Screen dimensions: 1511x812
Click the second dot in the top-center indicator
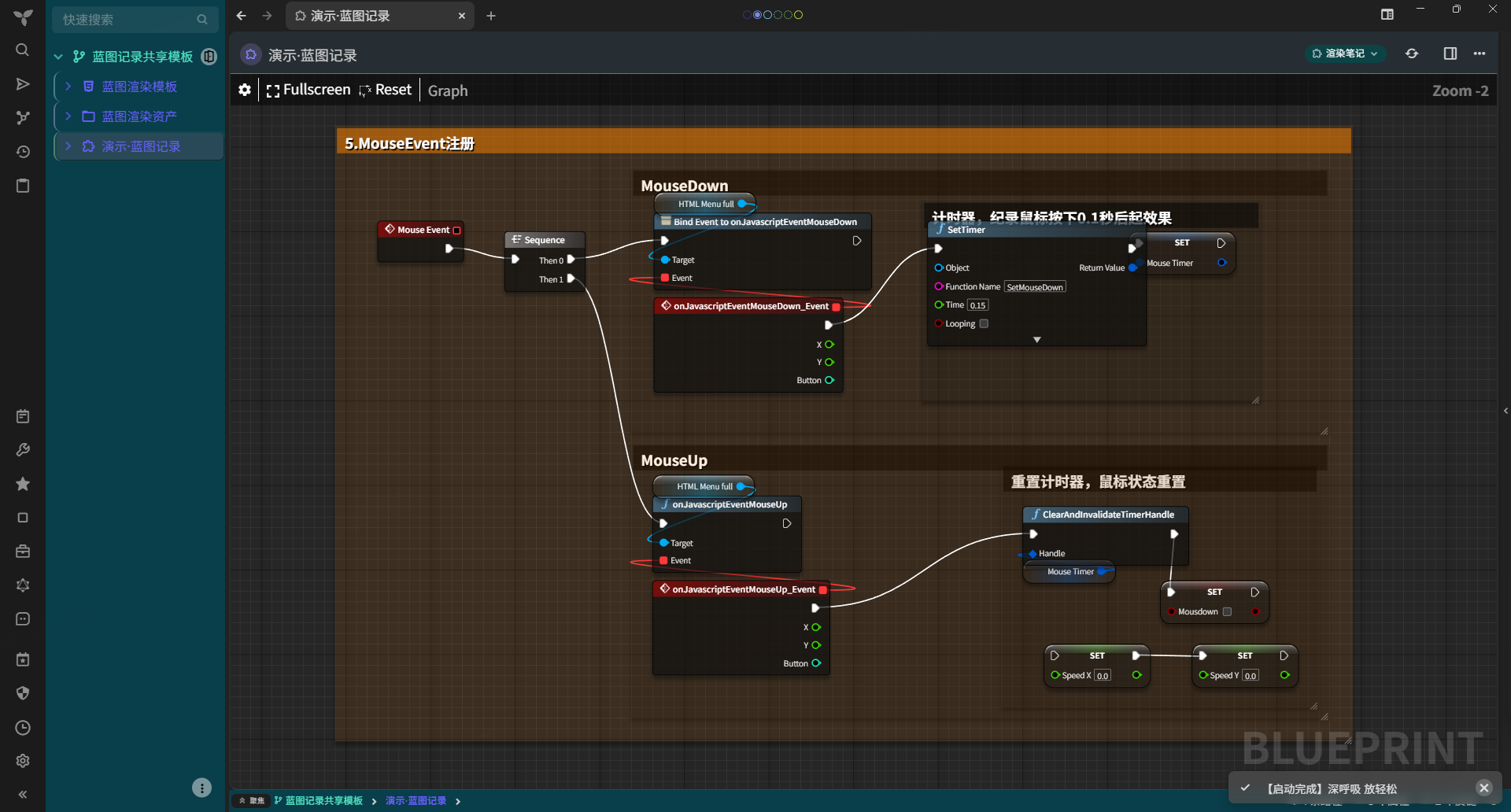pyautogui.click(x=757, y=15)
